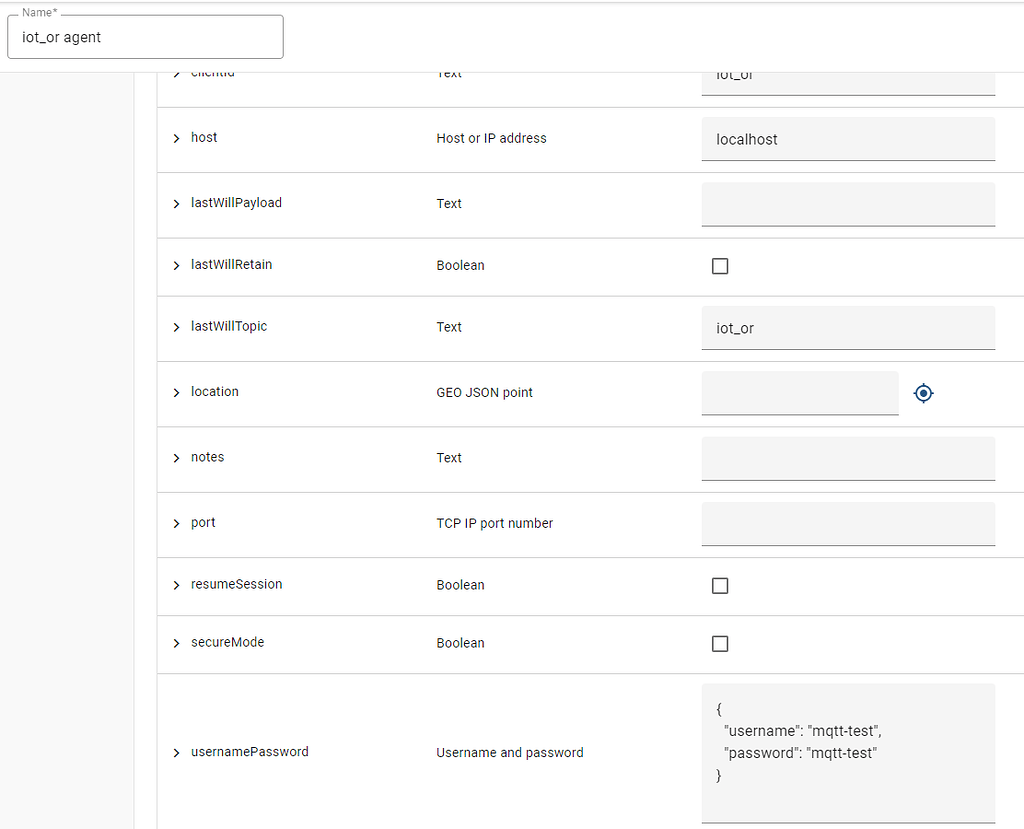Select the host field showing localhost
The width and height of the screenshot is (1024, 829).
[x=848, y=139]
